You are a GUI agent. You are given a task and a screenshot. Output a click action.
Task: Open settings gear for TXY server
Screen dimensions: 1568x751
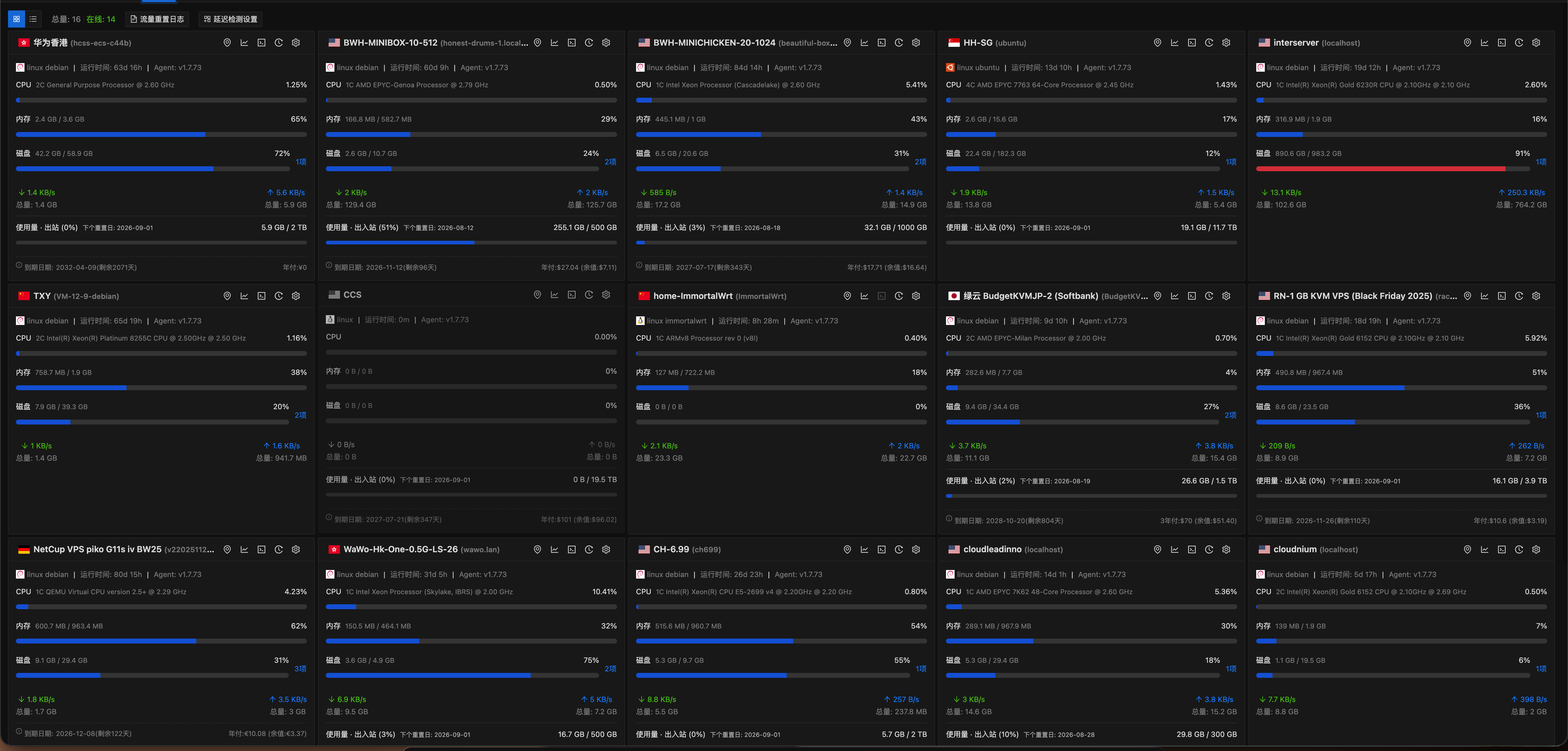296,296
